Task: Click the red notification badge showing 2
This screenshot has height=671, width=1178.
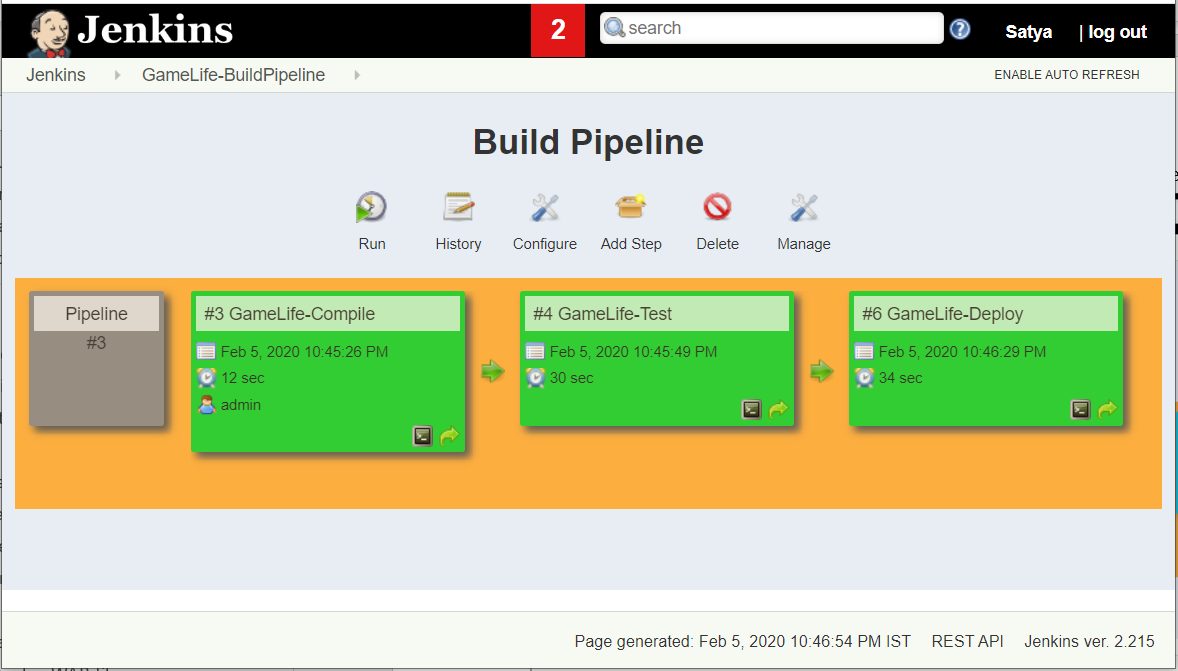Action: click(x=558, y=30)
